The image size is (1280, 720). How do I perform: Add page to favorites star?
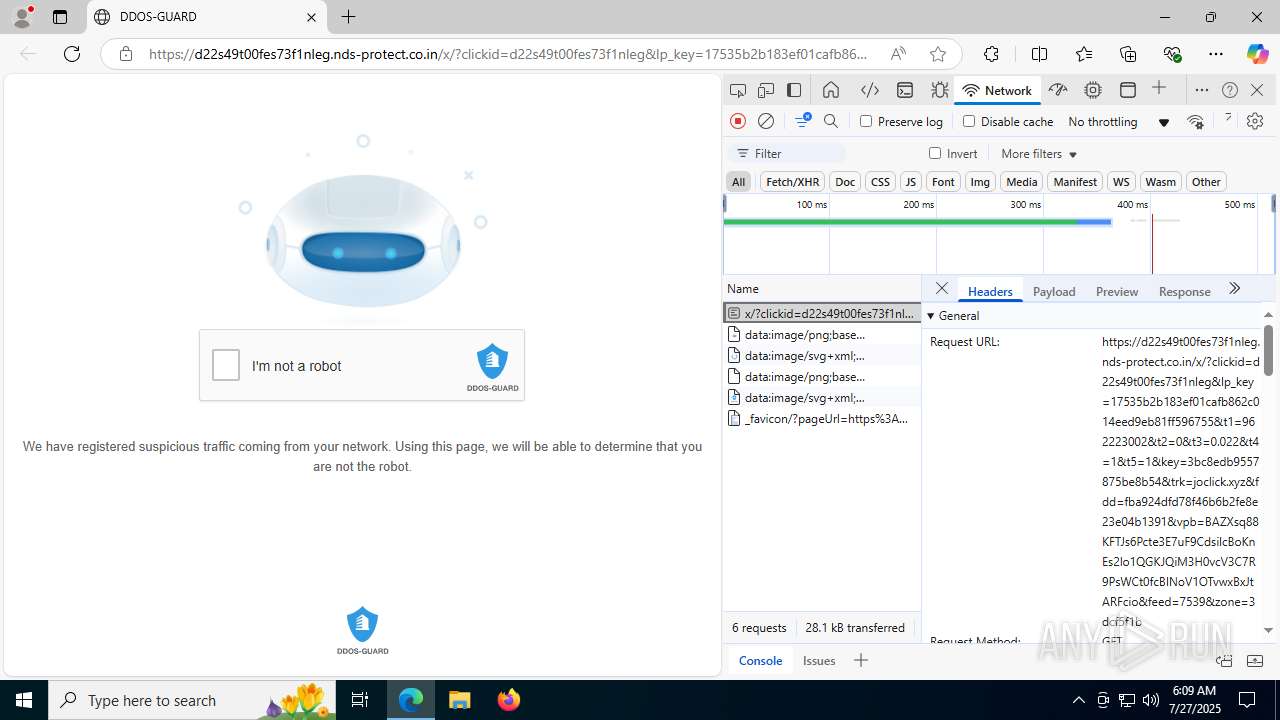(937, 54)
